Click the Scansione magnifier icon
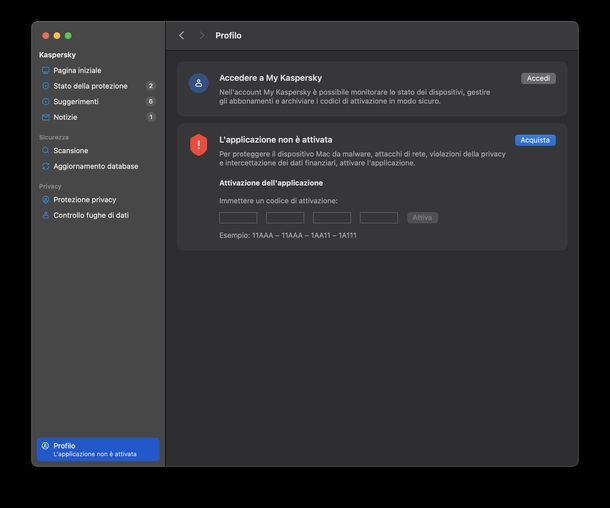Viewport: 610px width, 508px height. click(x=46, y=151)
